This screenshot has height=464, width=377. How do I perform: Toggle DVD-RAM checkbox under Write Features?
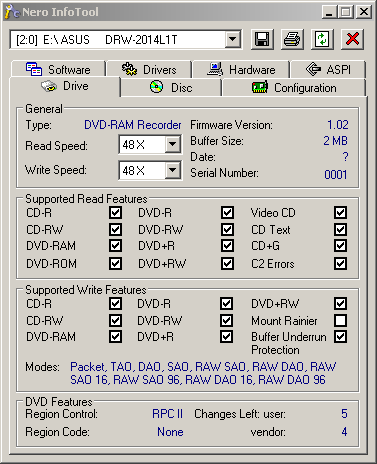pos(115,337)
